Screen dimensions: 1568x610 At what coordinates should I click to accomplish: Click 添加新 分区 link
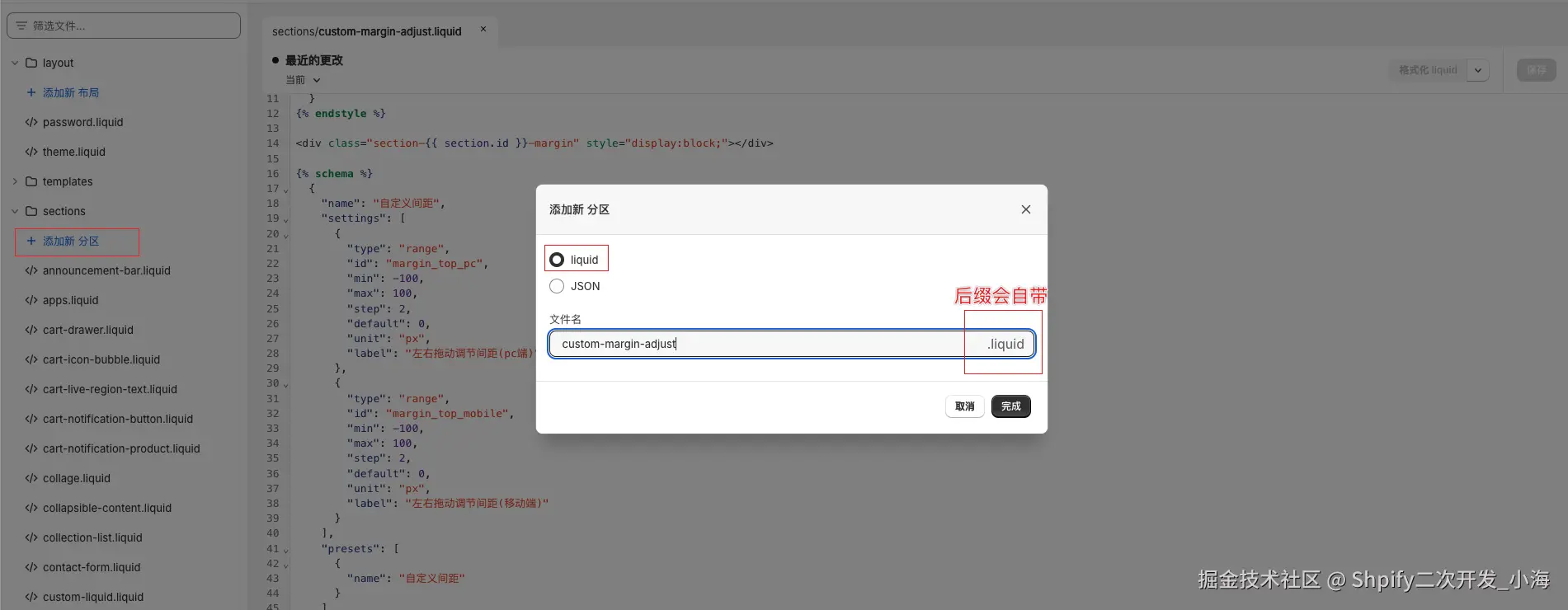click(71, 241)
